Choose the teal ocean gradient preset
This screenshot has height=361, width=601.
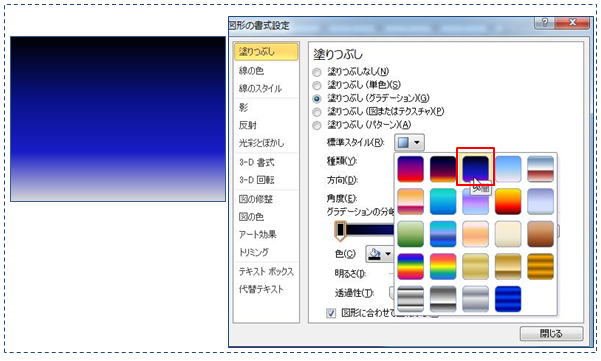(x=443, y=201)
